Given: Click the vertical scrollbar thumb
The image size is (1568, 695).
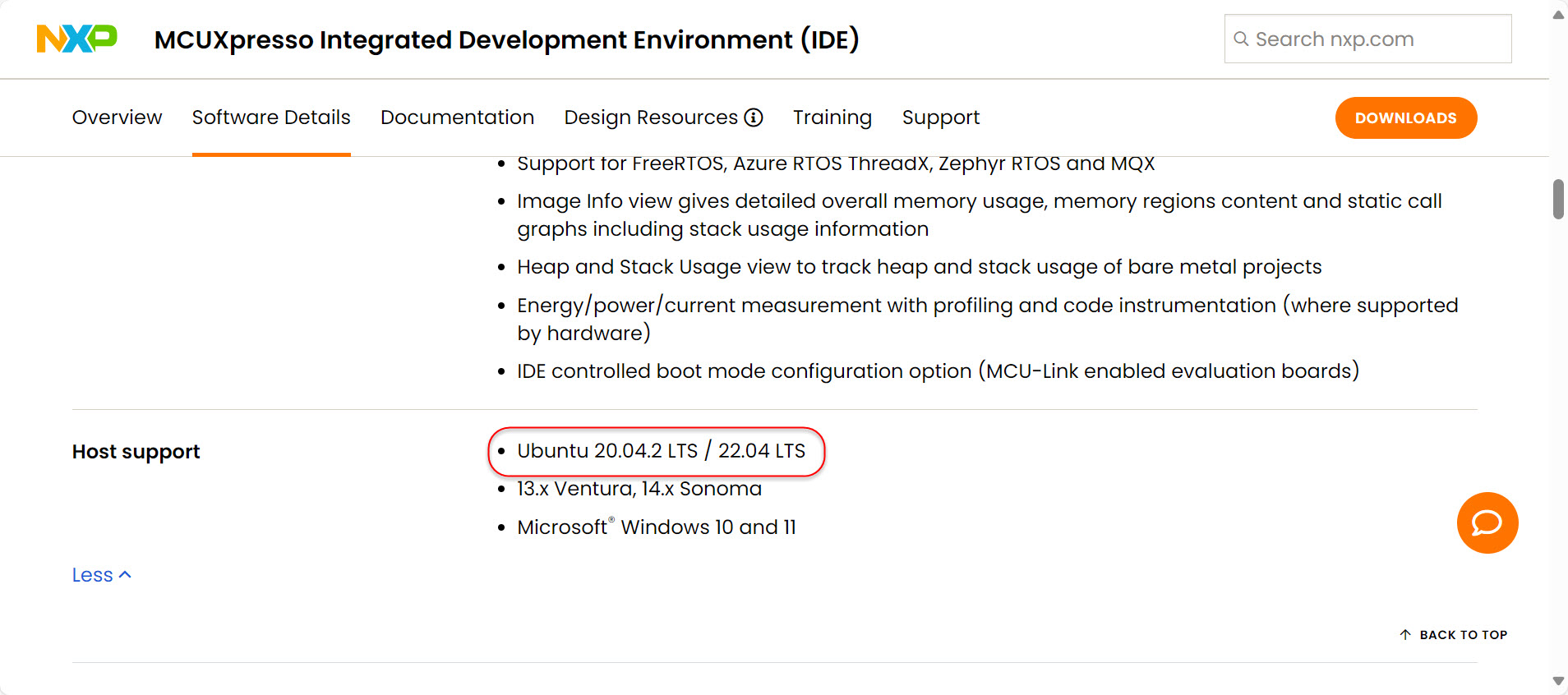Looking at the screenshot, I should click(x=1558, y=200).
